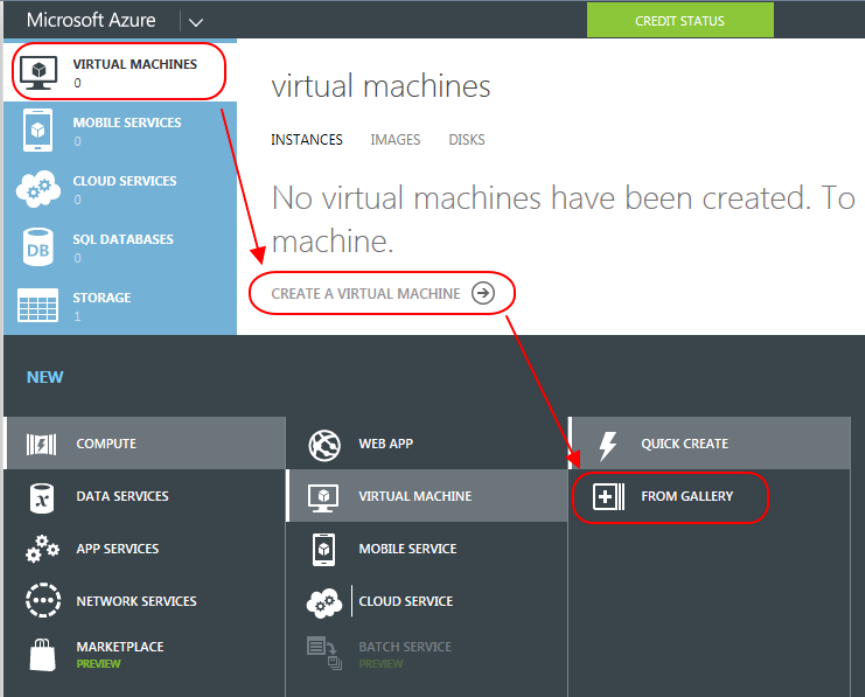Select App Services in the New menu

pyautogui.click(x=146, y=549)
